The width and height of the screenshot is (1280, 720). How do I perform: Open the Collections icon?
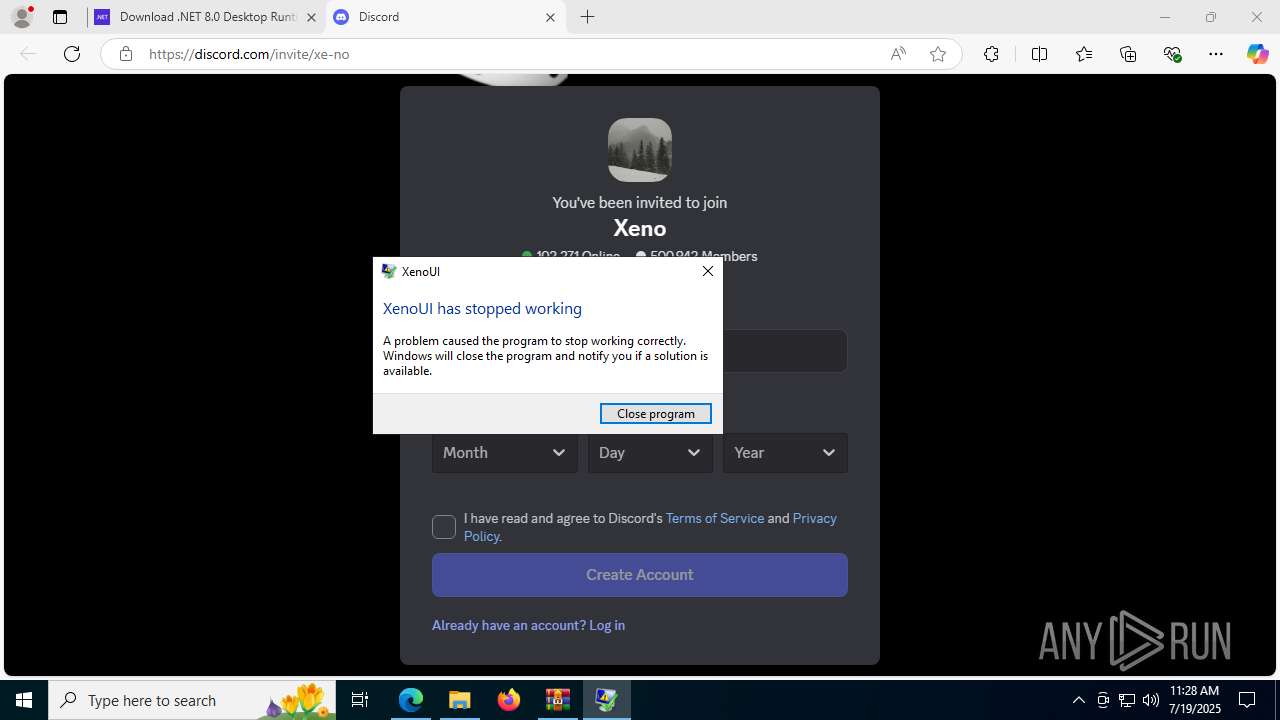[1128, 54]
